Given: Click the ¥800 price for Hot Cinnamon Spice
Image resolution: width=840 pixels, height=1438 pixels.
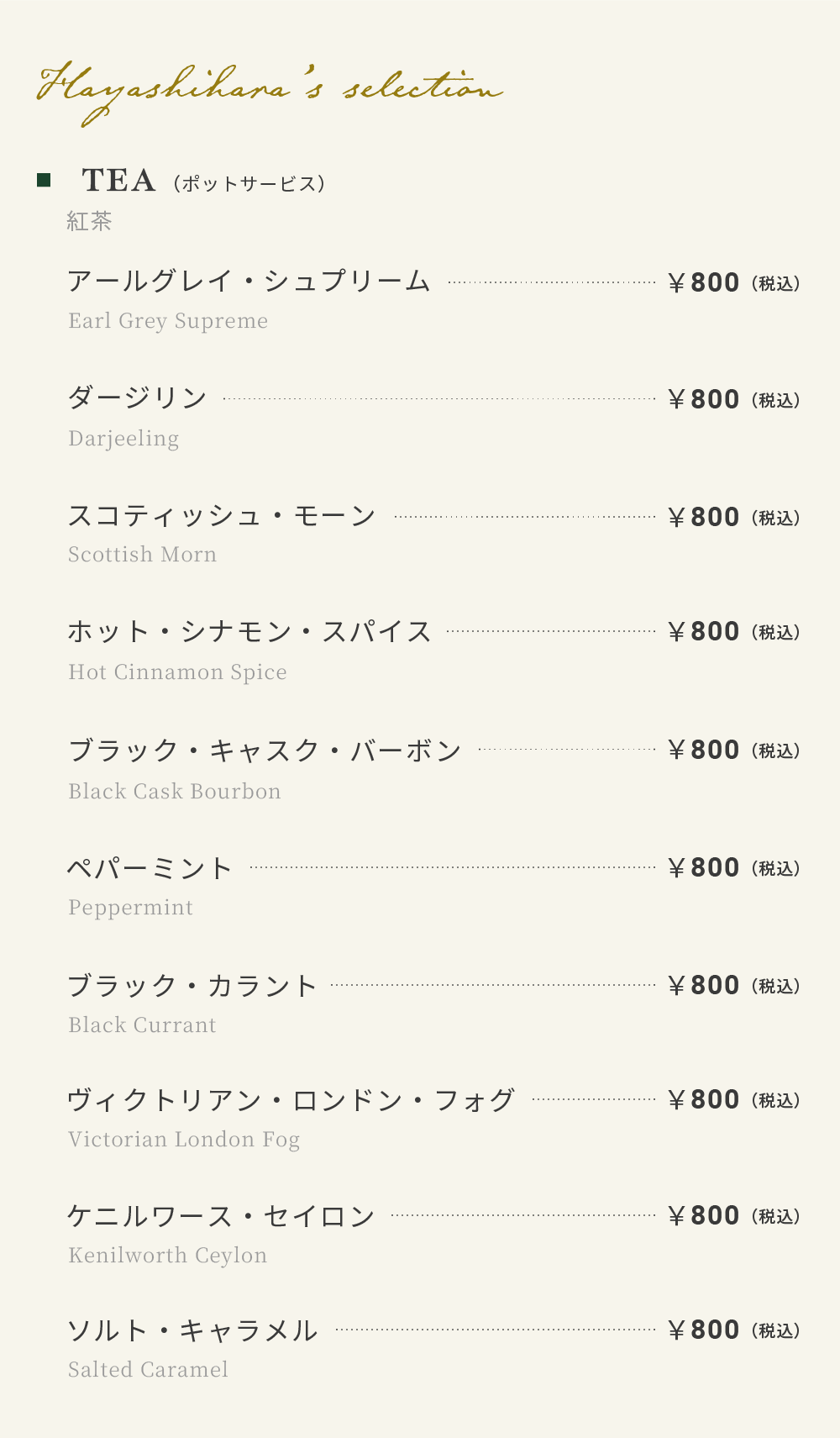Looking at the screenshot, I should point(704,631).
